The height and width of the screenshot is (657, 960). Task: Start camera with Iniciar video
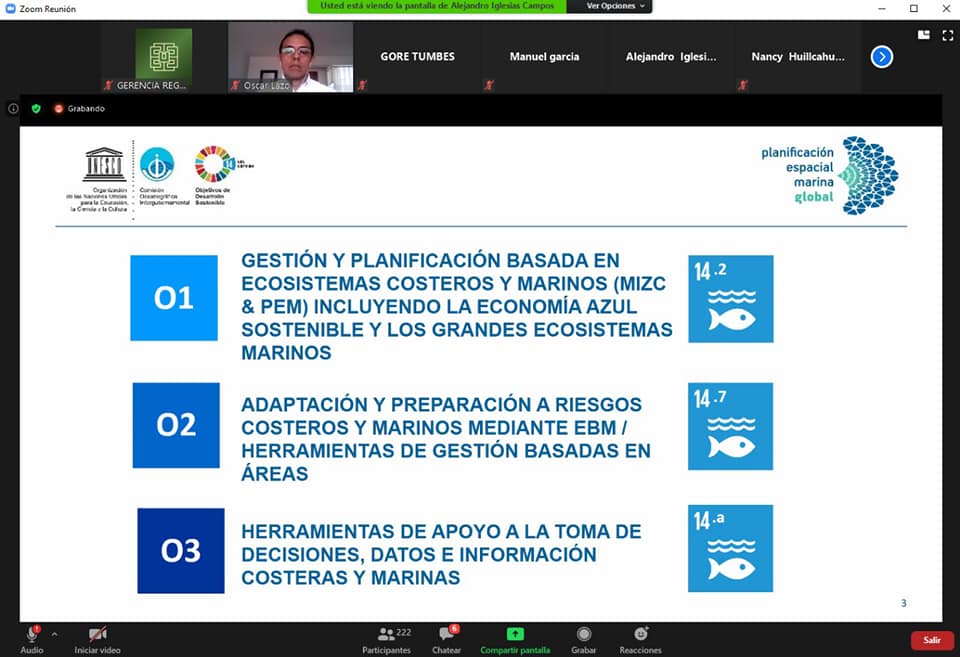click(x=98, y=639)
